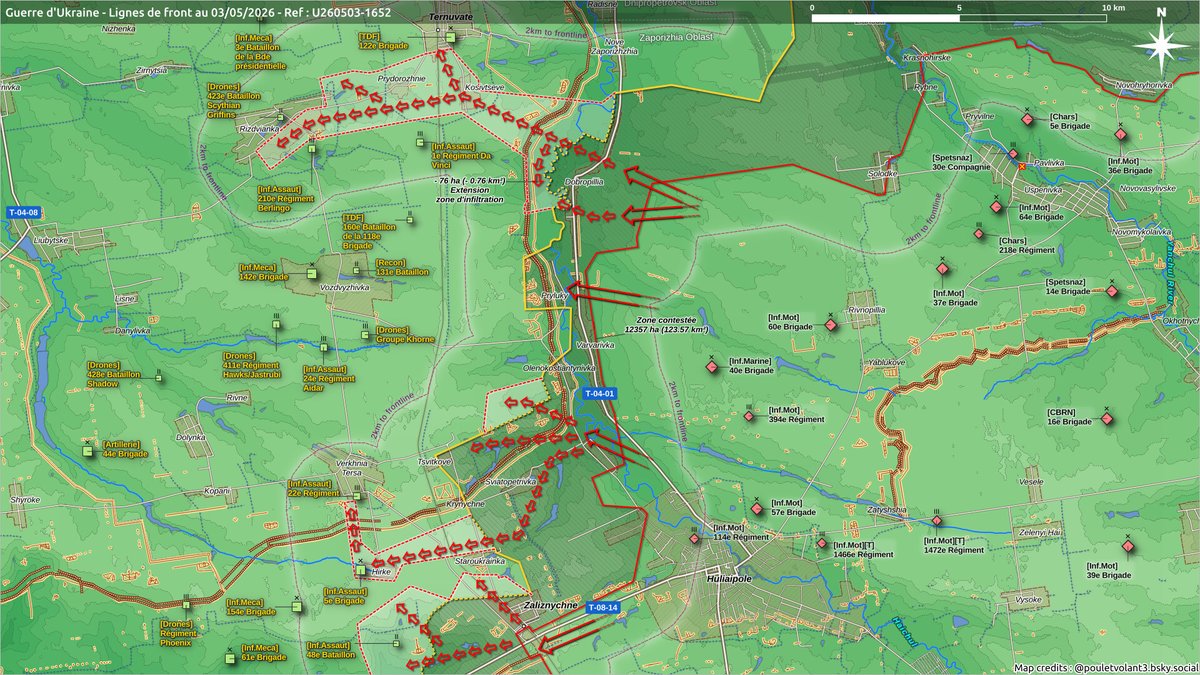Select the 1466e Régiment red diamond
The width and height of the screenshot is (1200, 675).
pyautogui.click(x=822, y=544)
